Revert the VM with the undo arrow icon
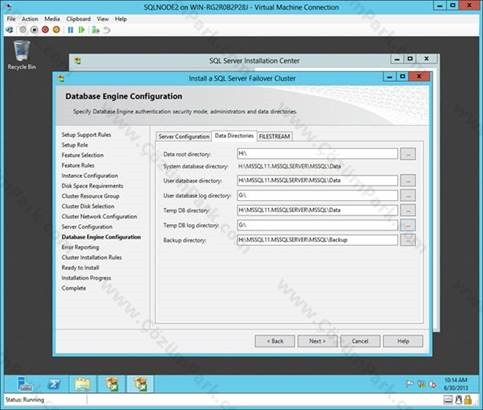483x410 pixels. [107, 30]
